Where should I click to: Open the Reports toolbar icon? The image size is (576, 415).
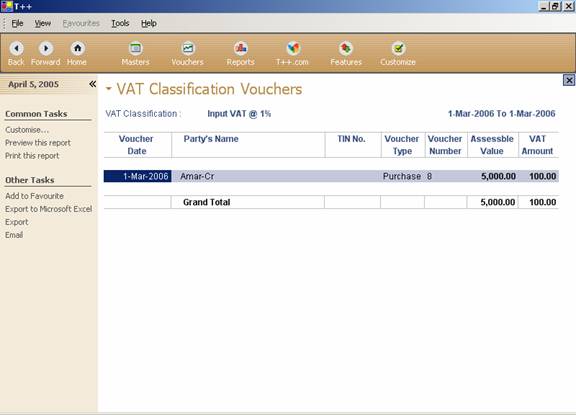241,48
